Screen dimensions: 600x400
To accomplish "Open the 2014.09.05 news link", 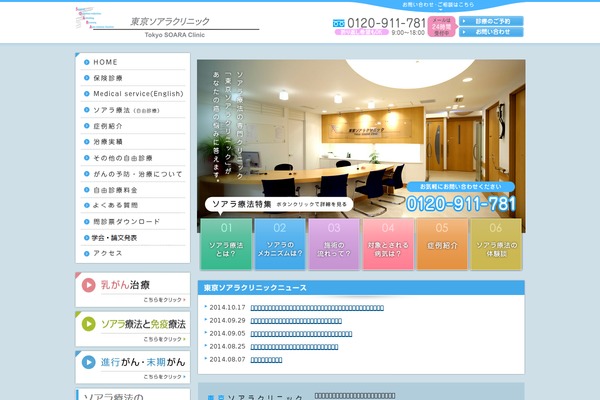I will coord(301,334).
